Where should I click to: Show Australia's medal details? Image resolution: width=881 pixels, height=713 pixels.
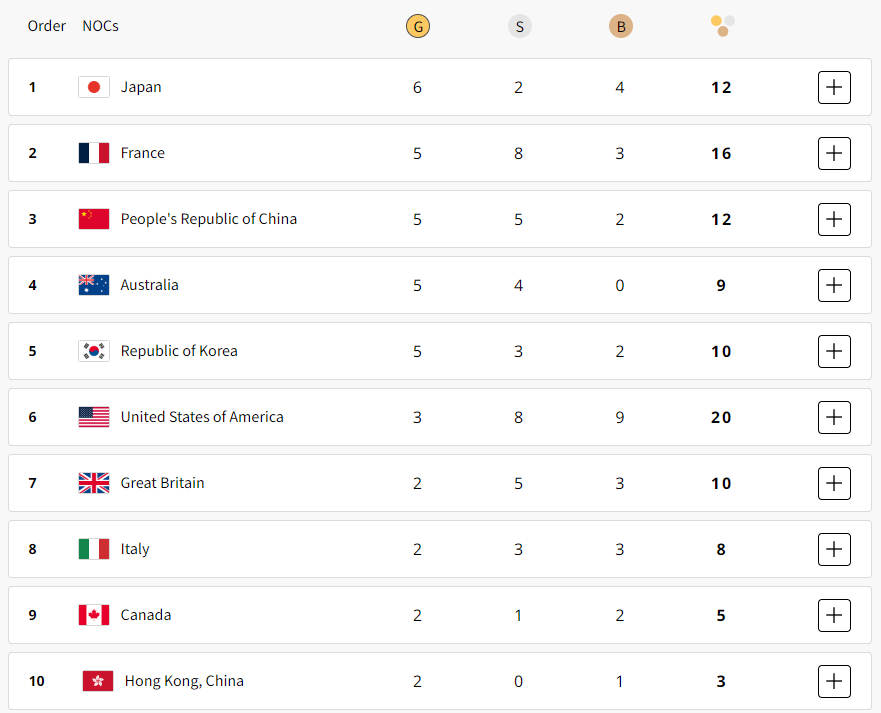click(x=834, y=285)
